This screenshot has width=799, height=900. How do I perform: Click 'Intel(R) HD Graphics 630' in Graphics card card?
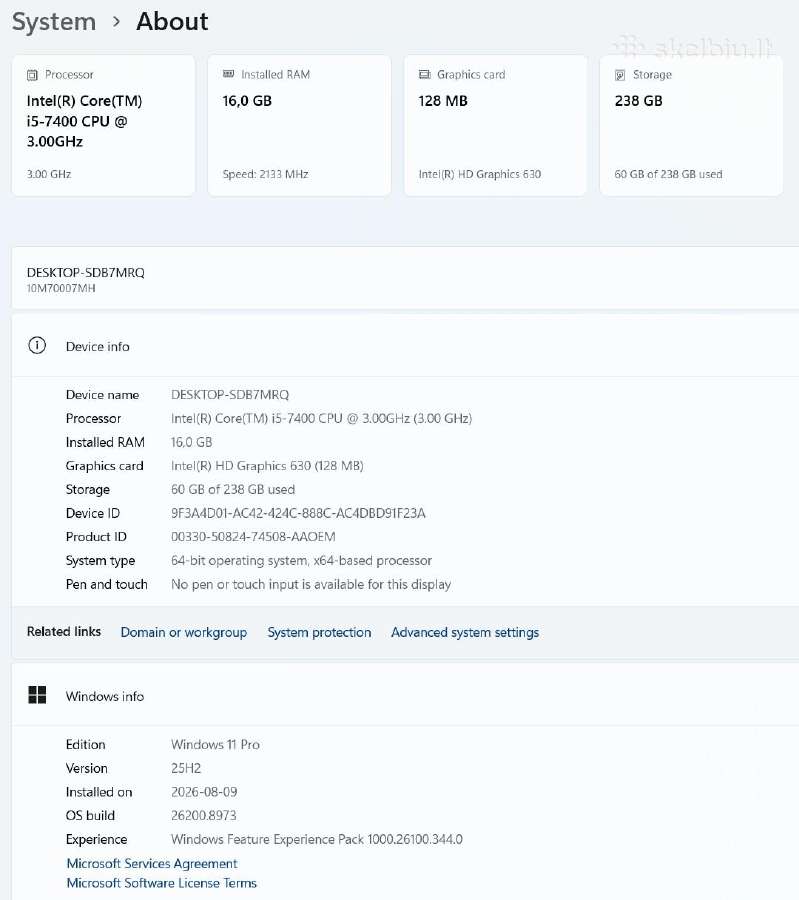tap(480, 174)
